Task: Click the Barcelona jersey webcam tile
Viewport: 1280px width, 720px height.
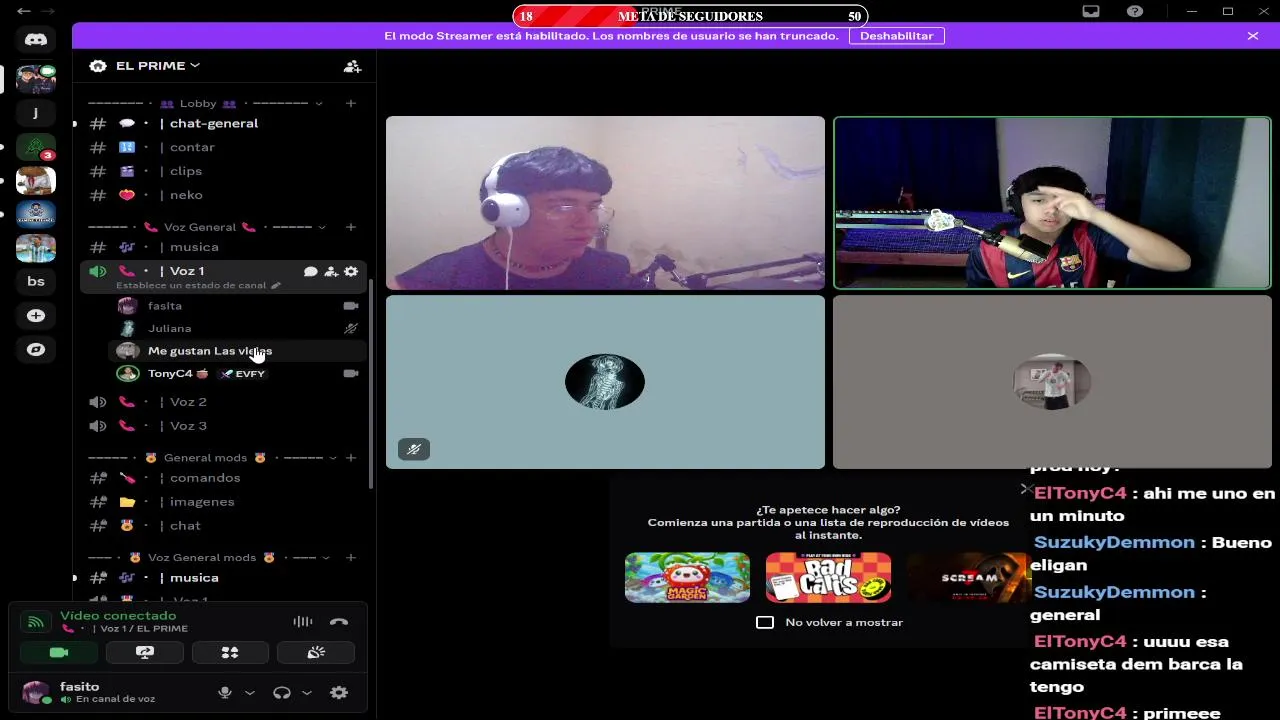Action: pos(1052,203)
